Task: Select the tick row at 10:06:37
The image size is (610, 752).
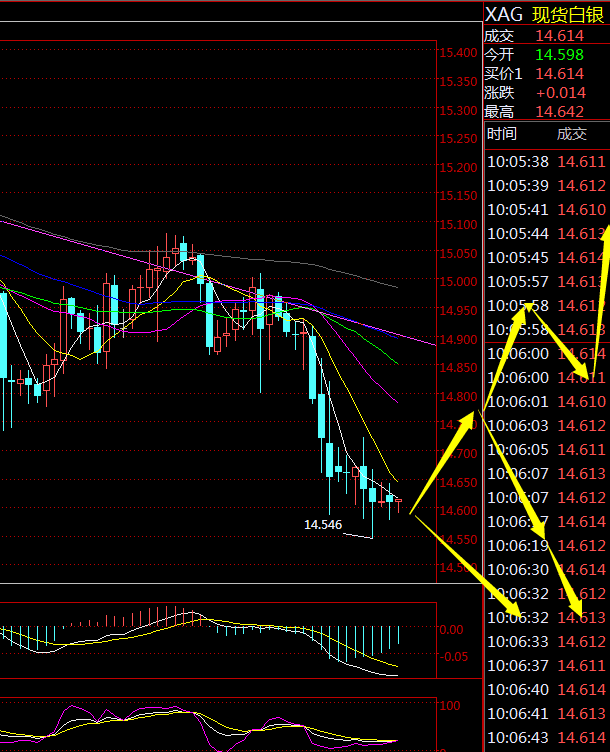Action: point(545,665)
